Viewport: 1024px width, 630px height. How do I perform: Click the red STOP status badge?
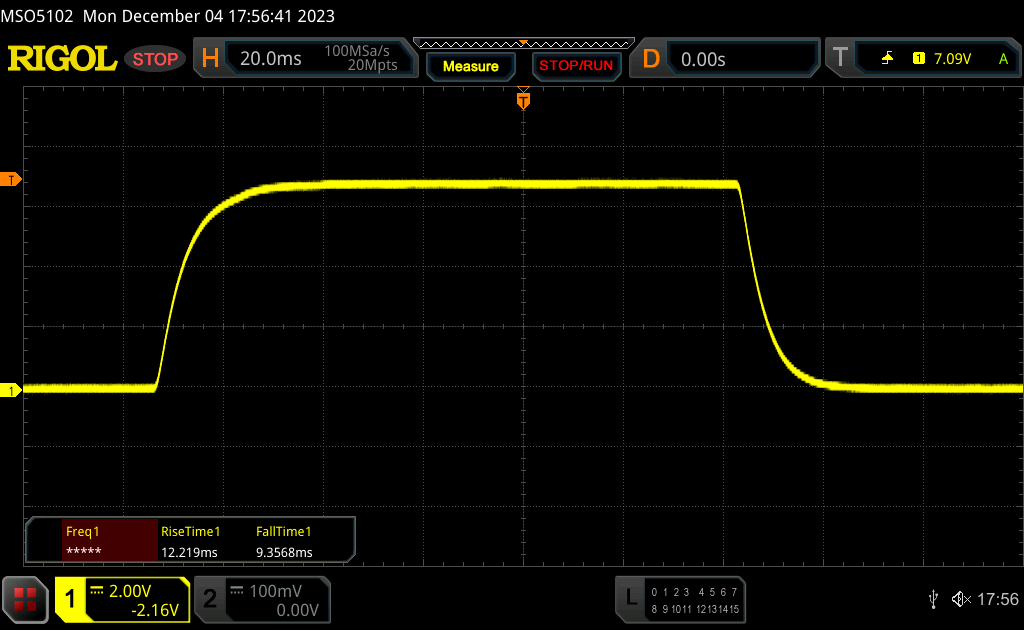click(155, 59)
